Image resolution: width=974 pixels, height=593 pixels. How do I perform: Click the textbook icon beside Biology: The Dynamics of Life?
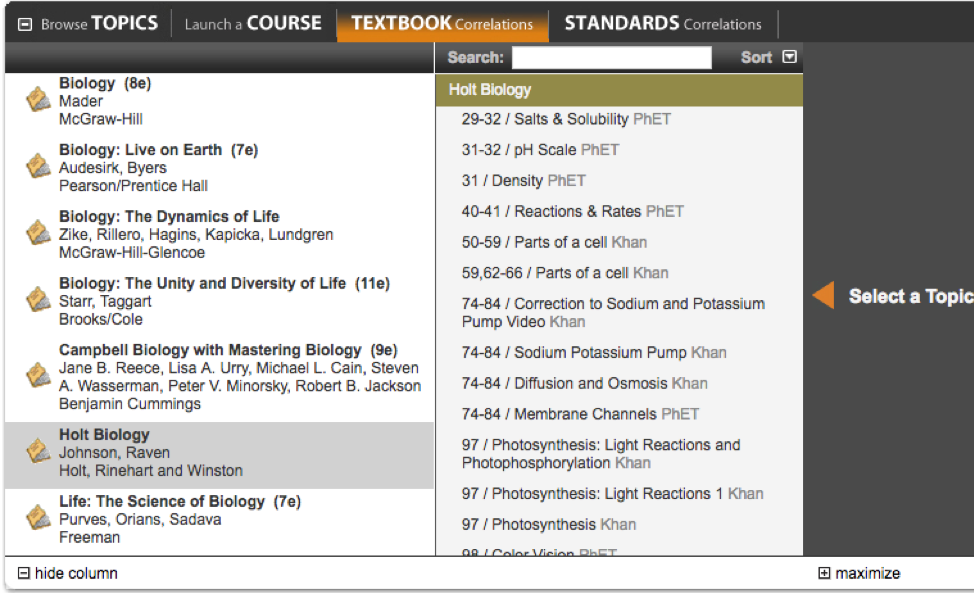(38, 233)
